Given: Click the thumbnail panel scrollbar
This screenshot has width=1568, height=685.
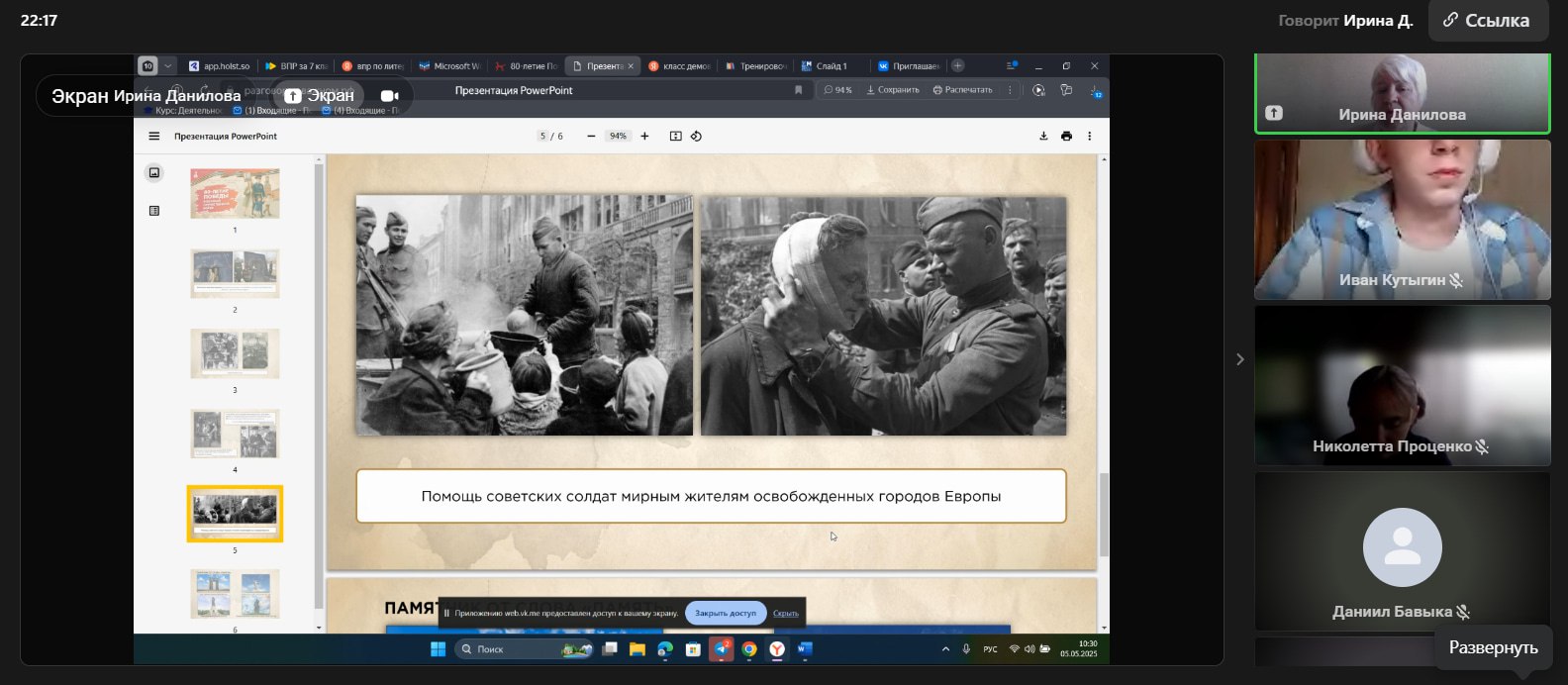Looking at the screenshot, I should click(319, 386).
